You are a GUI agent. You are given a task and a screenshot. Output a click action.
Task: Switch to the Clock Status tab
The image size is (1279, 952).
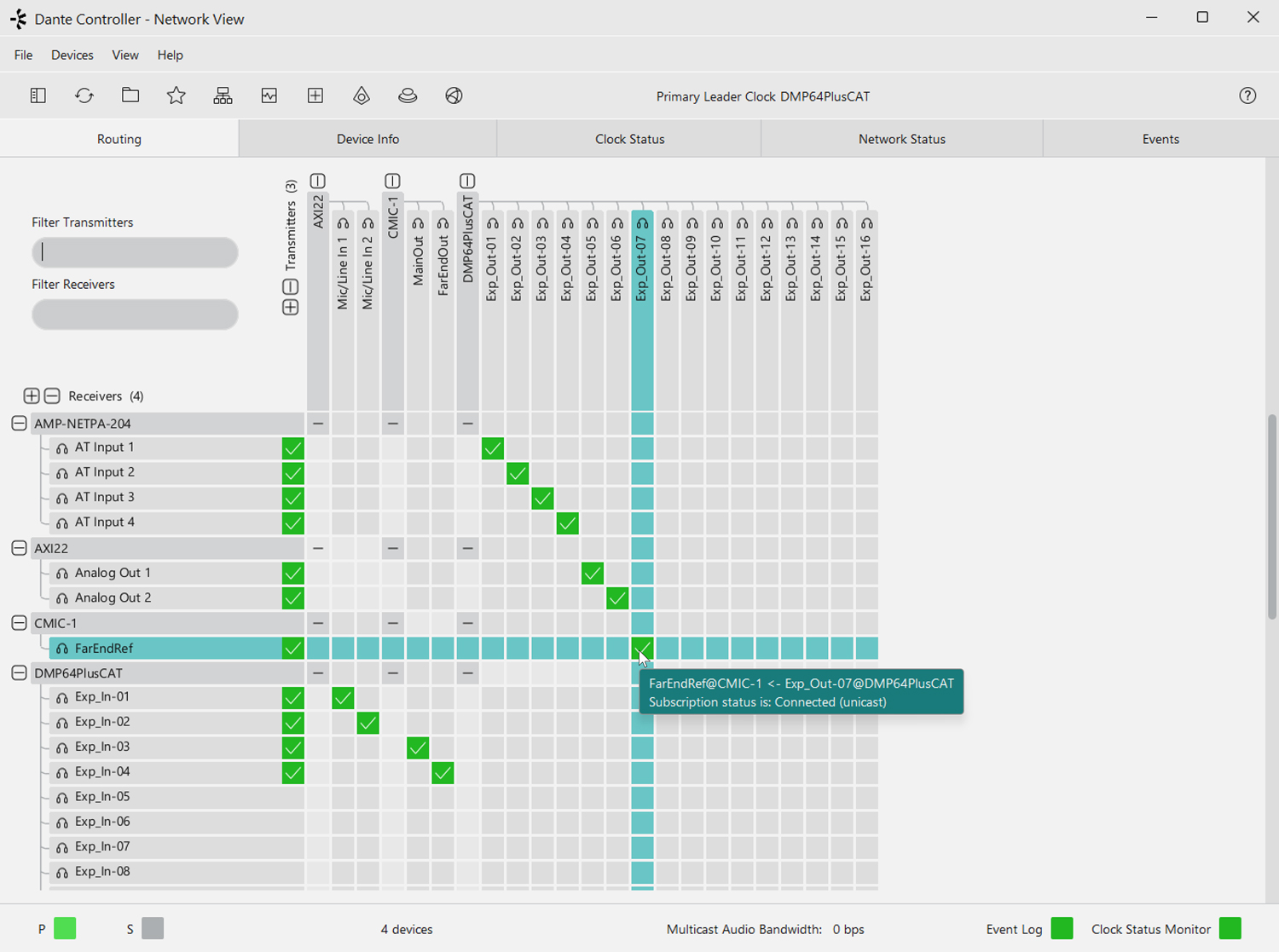(629, 139)
